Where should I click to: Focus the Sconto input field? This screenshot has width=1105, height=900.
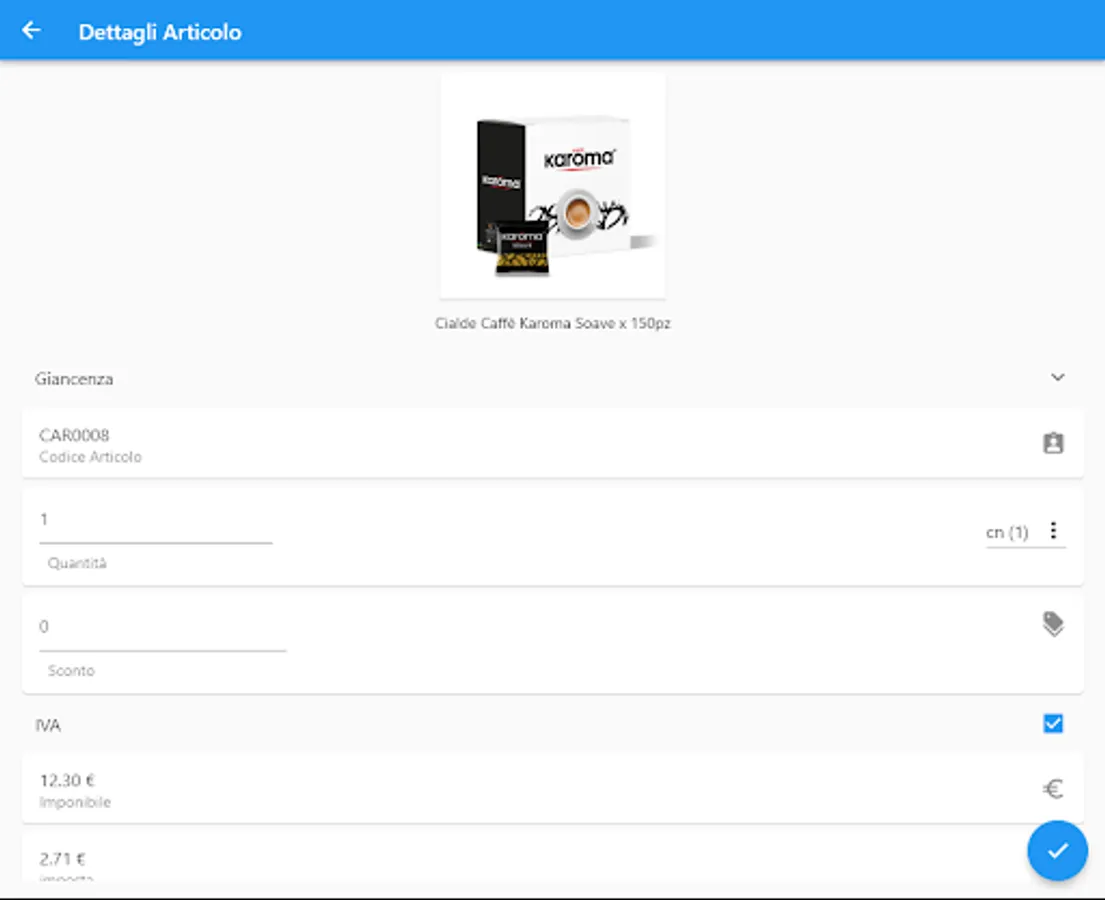(163, 629)
